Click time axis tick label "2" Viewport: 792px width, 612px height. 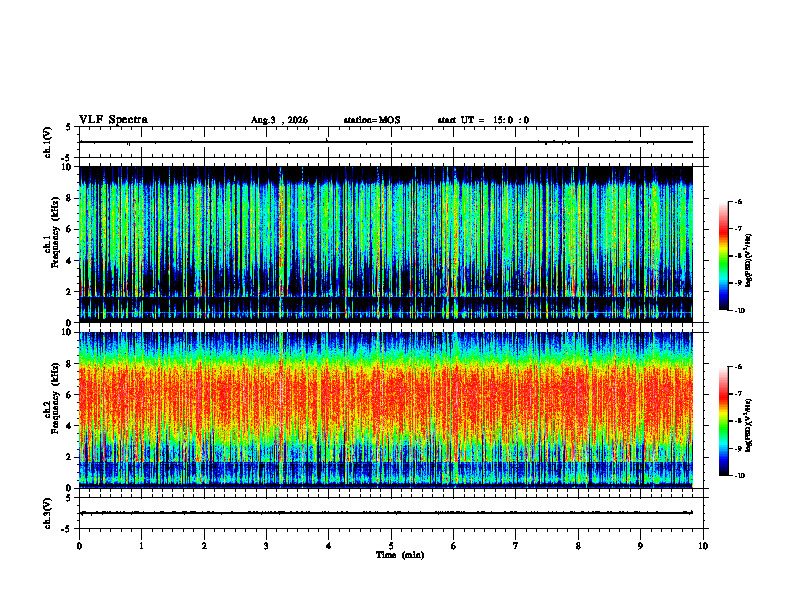tap(204, 546)
